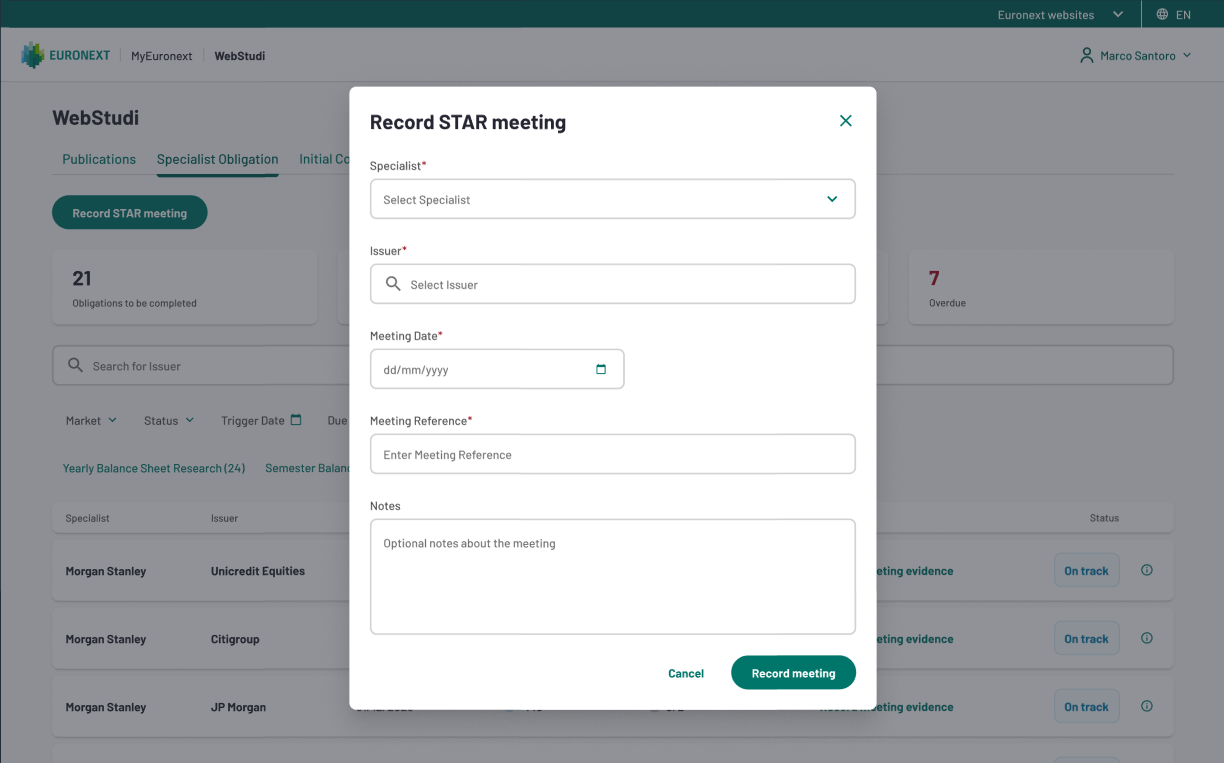Click the Enter Meeting Reference field
Viewport: 1224px width, 763px height.
612,454
